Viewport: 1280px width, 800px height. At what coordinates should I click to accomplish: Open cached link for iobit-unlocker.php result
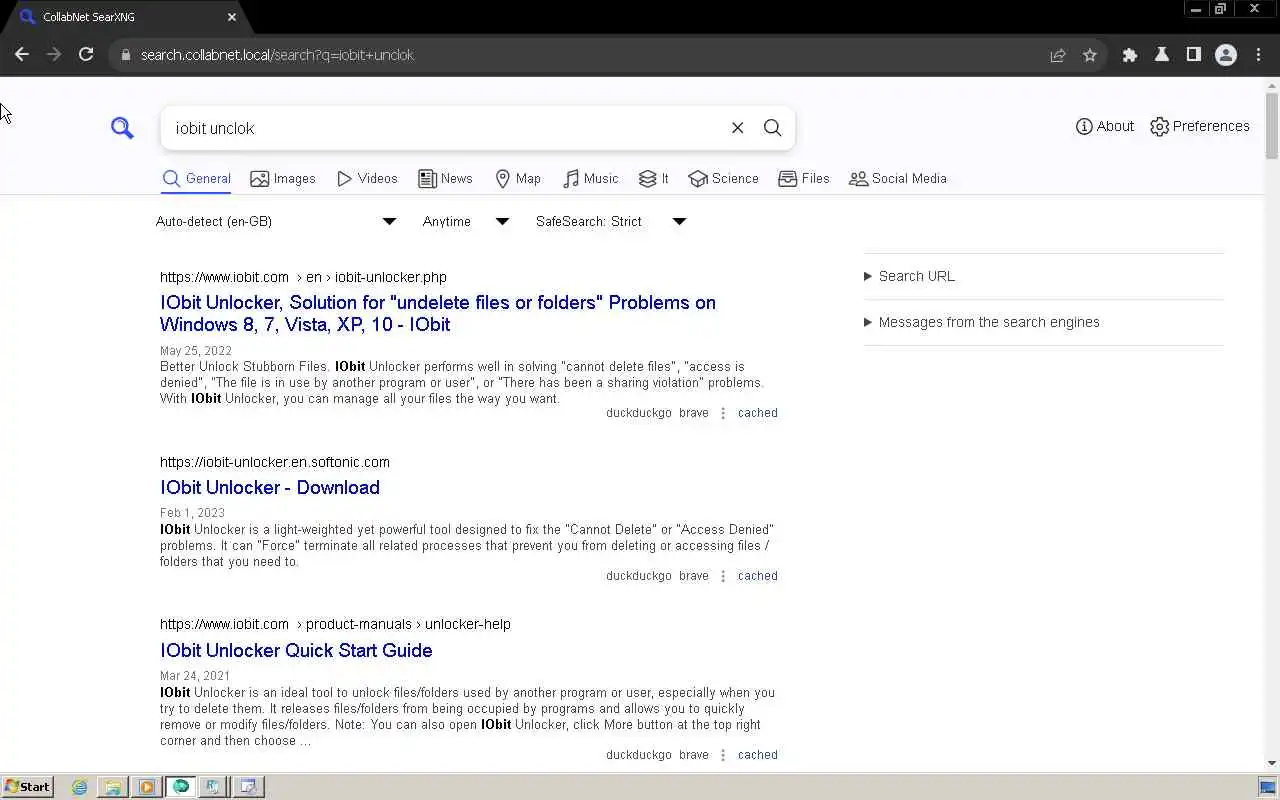(x=757, y=413)
